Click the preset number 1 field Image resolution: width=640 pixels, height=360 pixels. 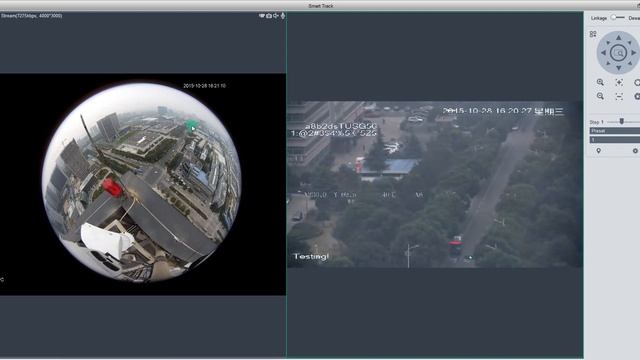click(615, 140)
